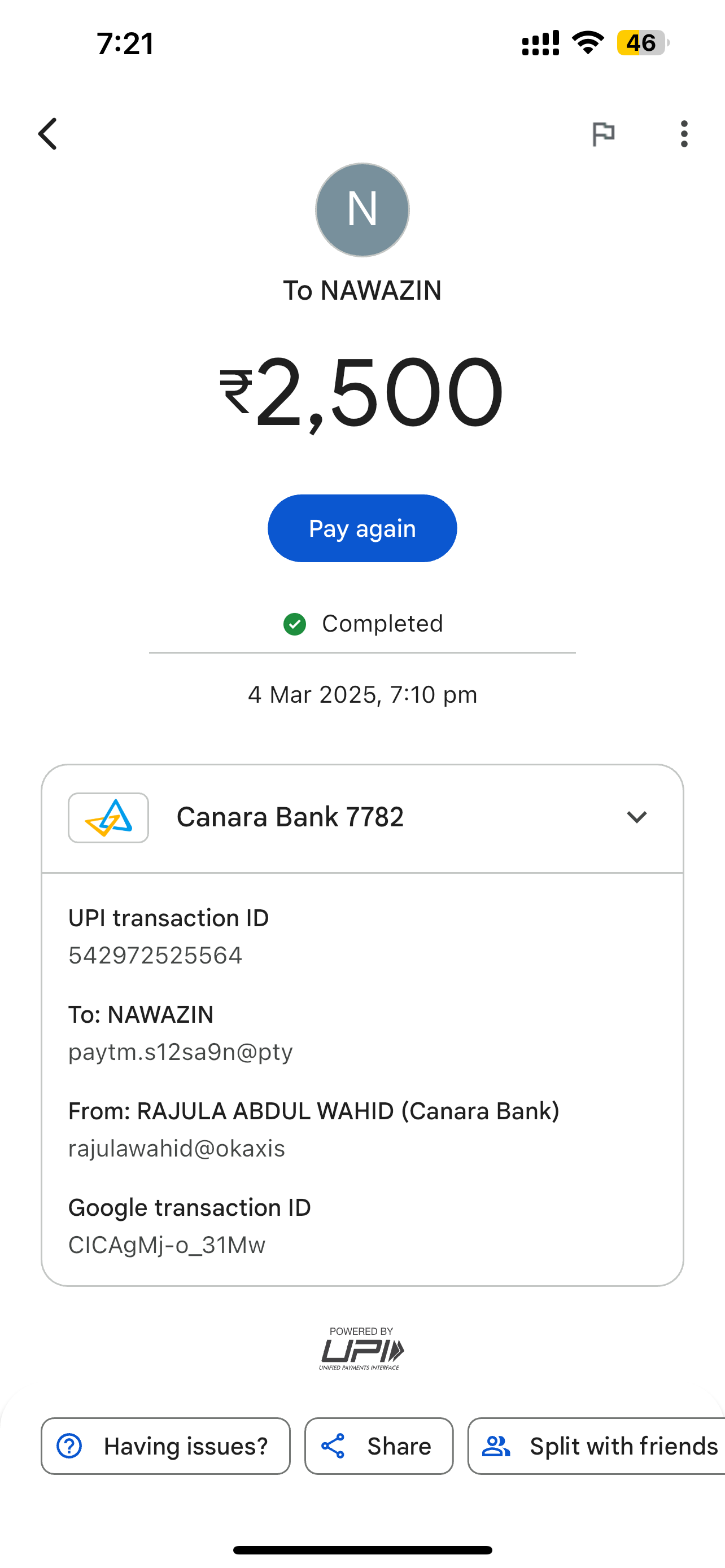
Task: Tap the back arrow icon
Action: [48, 134]
